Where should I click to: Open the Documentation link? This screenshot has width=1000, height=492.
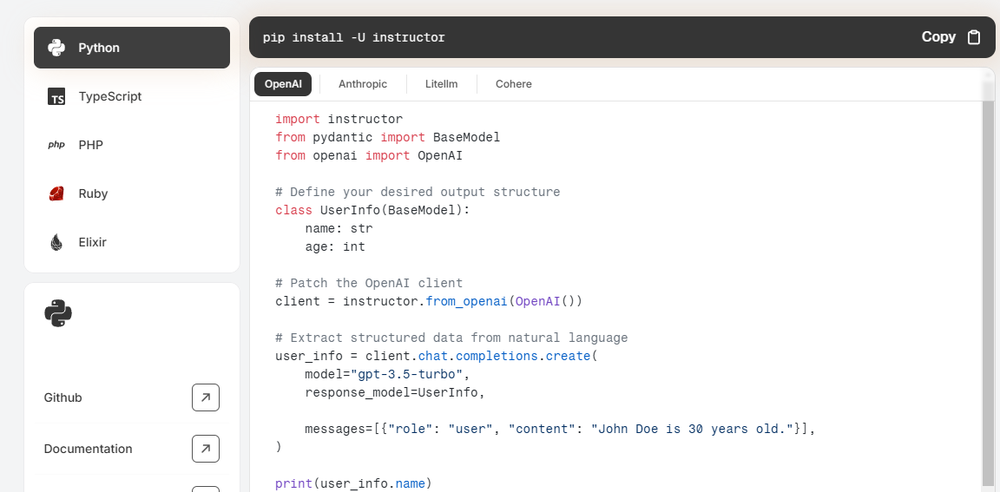click(x=132, y=449)
